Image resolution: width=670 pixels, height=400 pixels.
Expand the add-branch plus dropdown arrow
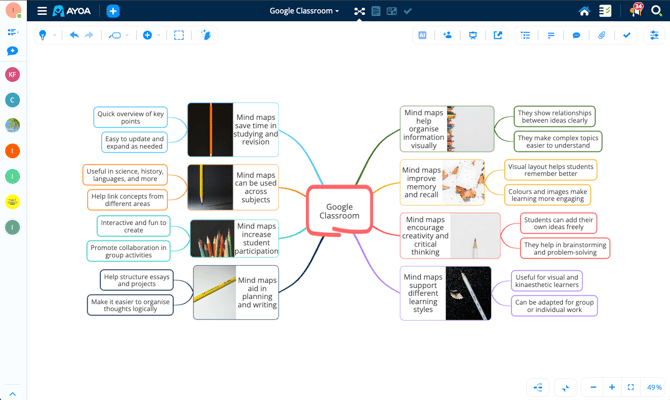[159, 36]
